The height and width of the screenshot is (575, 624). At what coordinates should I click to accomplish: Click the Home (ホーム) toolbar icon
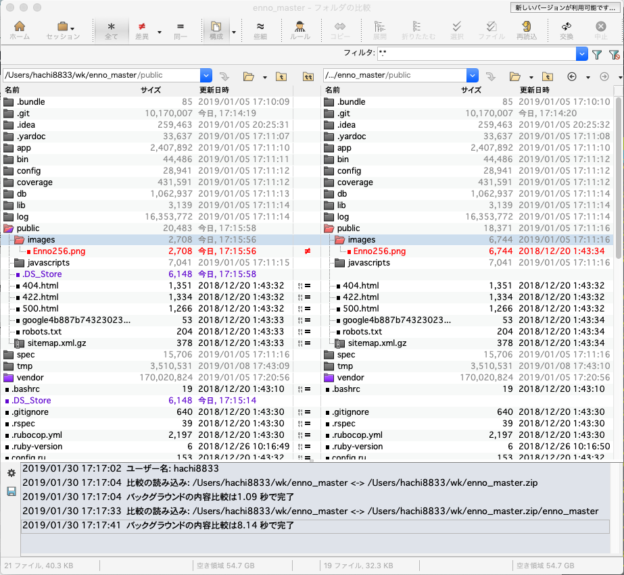(19, 28)
